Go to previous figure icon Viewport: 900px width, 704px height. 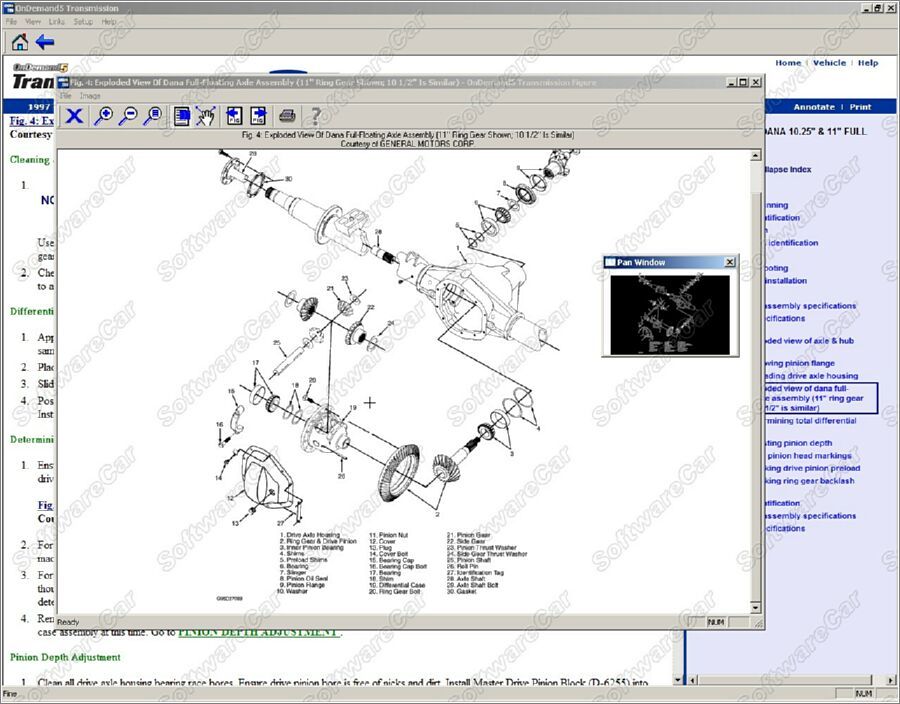[x=233, y=116]
